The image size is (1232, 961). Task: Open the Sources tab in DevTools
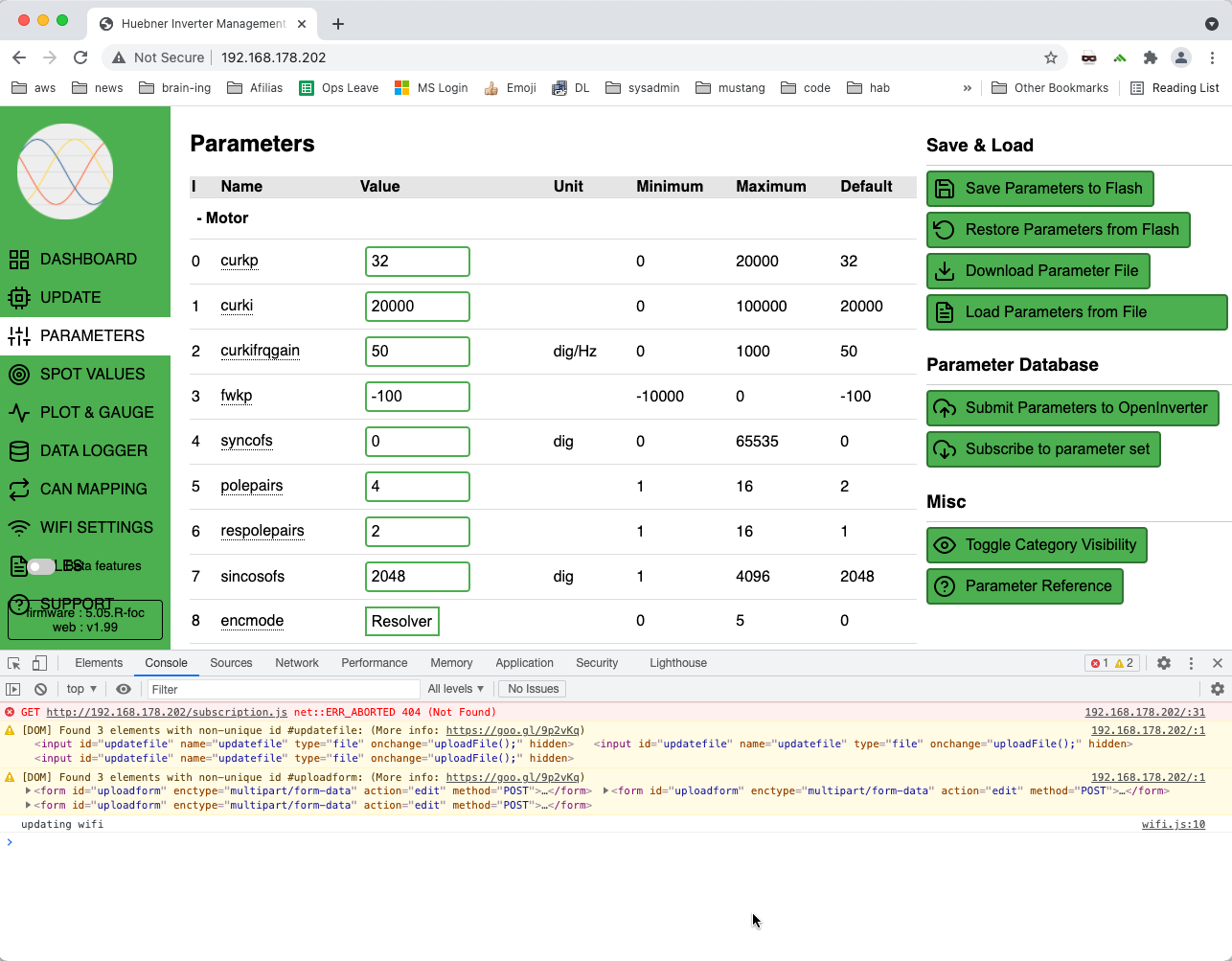coord(231,663)
